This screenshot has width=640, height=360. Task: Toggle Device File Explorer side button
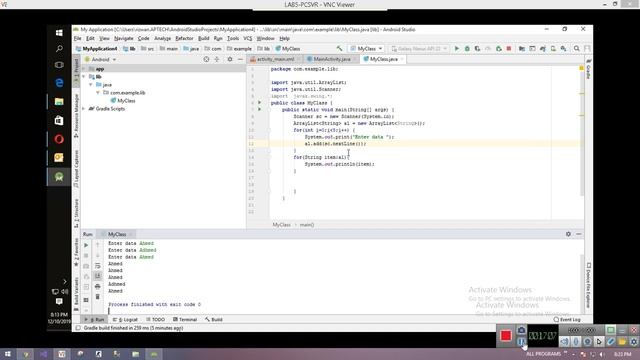[x=588, y=285]
